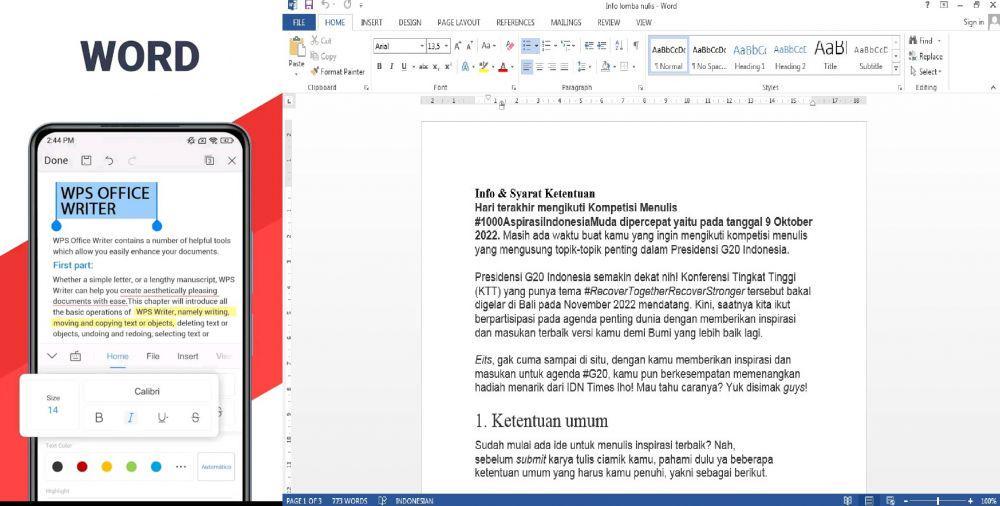Click the Shading paint bucket icon
Screen dimensions: 1000x506
[x=605, y=66]
